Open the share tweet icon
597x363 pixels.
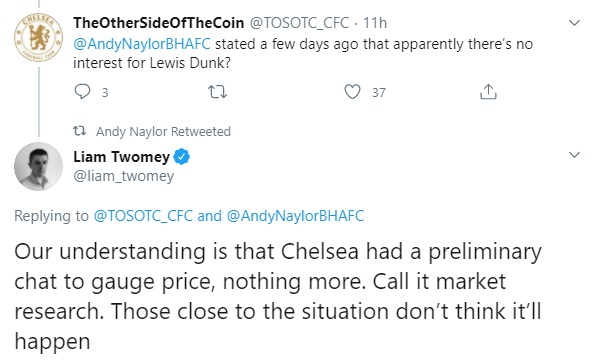(488, 91)
